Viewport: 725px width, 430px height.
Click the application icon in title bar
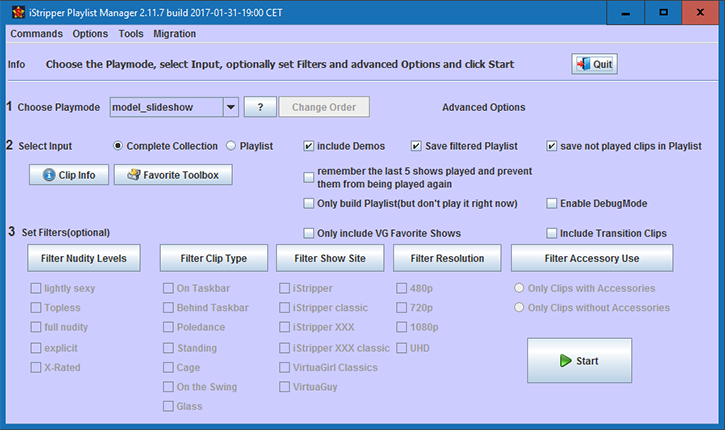(18, 12)
